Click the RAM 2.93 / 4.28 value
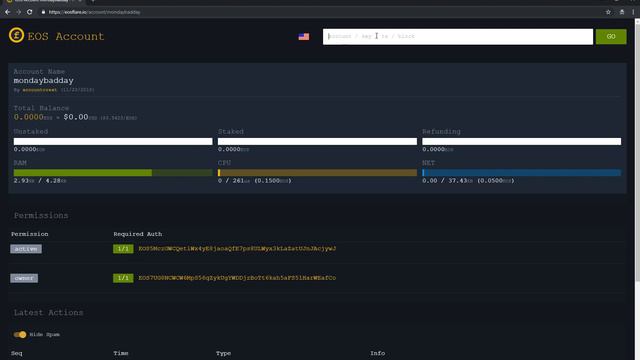Image resolution: width=640 pixels, height=360 pixels. pos(40,180)
